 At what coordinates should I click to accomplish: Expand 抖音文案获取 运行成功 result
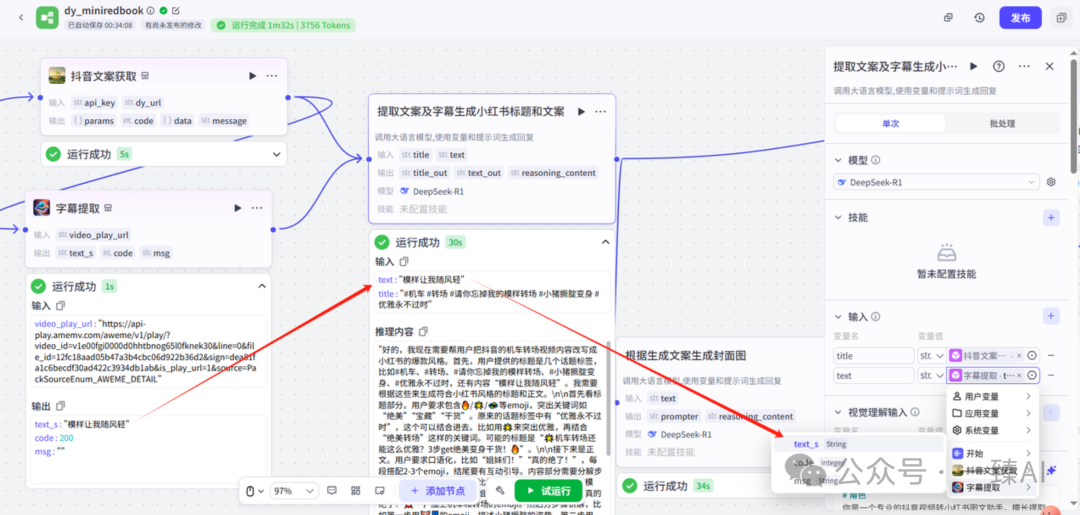[x=276, y=154]
